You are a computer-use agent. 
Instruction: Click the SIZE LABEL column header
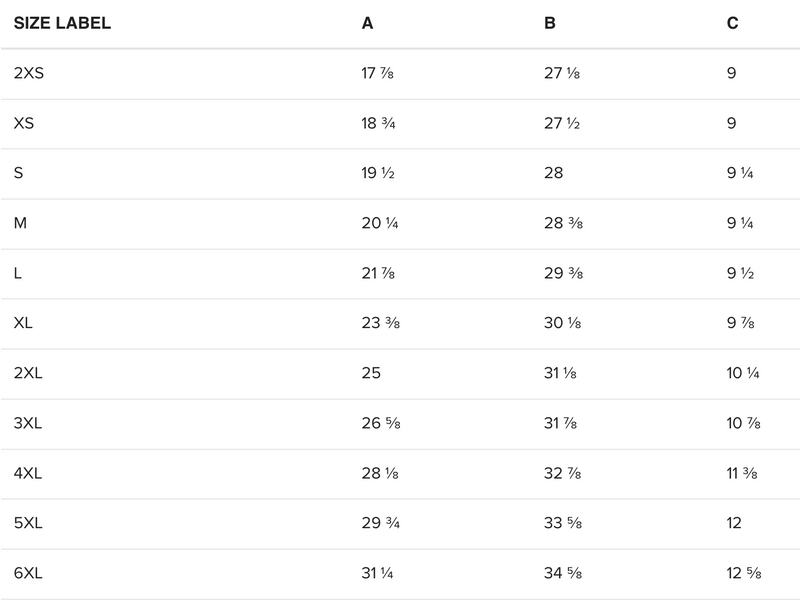point(62,23)
